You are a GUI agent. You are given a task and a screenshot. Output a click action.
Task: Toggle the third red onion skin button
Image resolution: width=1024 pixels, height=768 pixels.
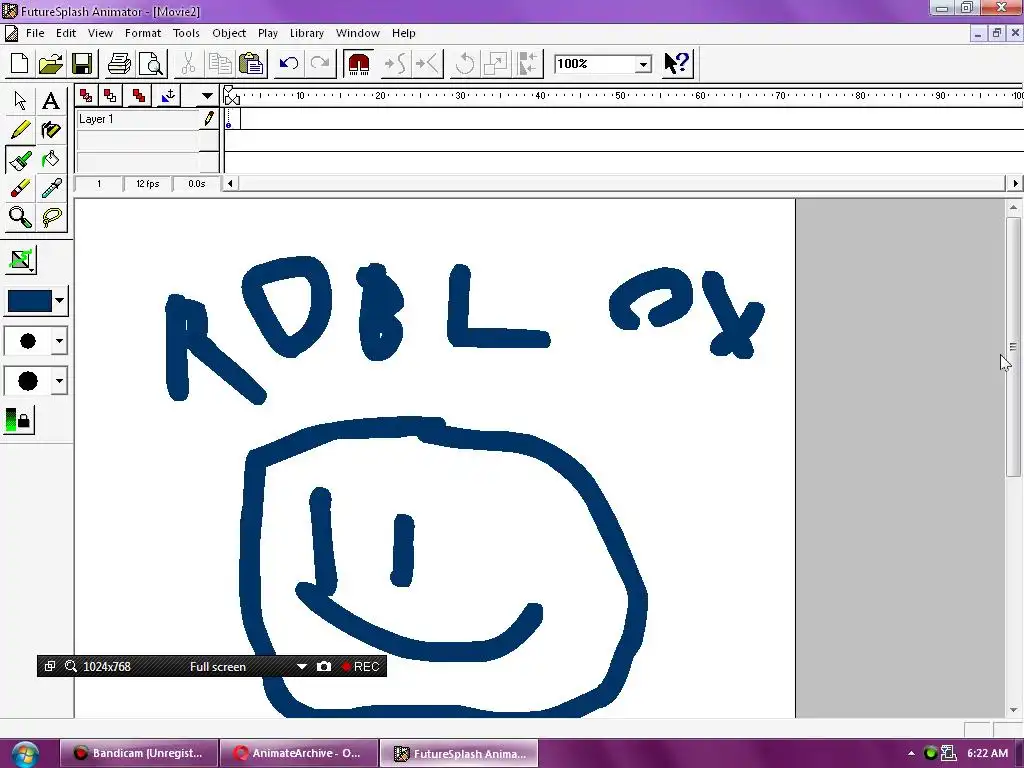[138, 96]
